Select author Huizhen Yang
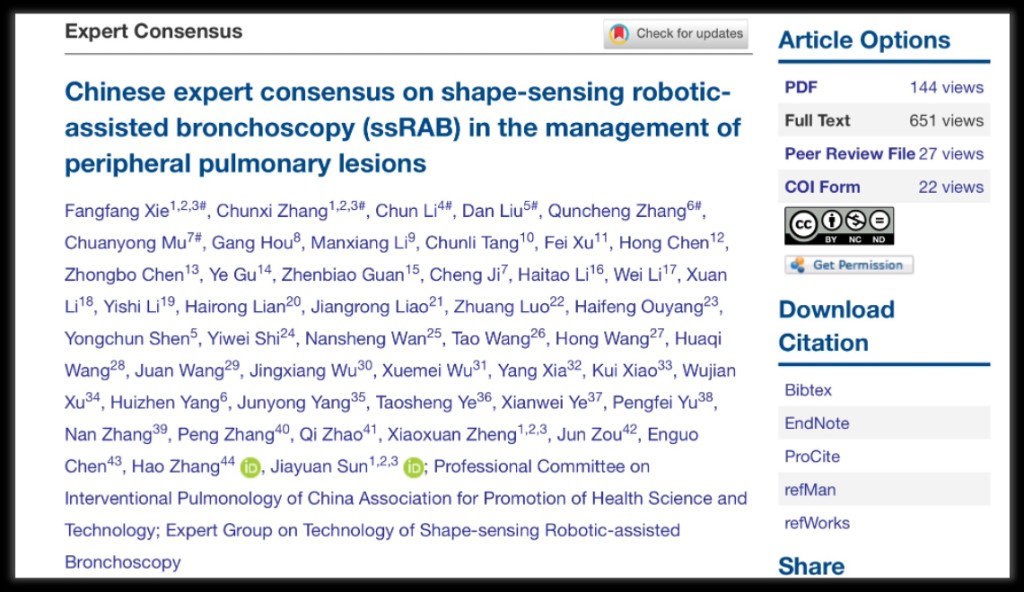Screen dimensions: 1024x592 pyautogui.click(x=165, y=403)
